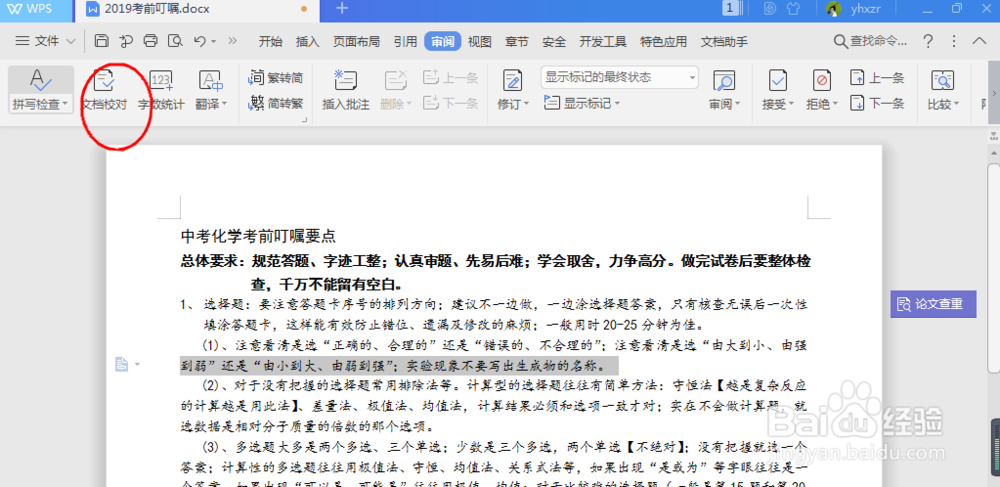Viewport: 1000px width, 487px height.
Task: Open the 文件 file menu
Action: pyautogui.click(x=45, y=41)
